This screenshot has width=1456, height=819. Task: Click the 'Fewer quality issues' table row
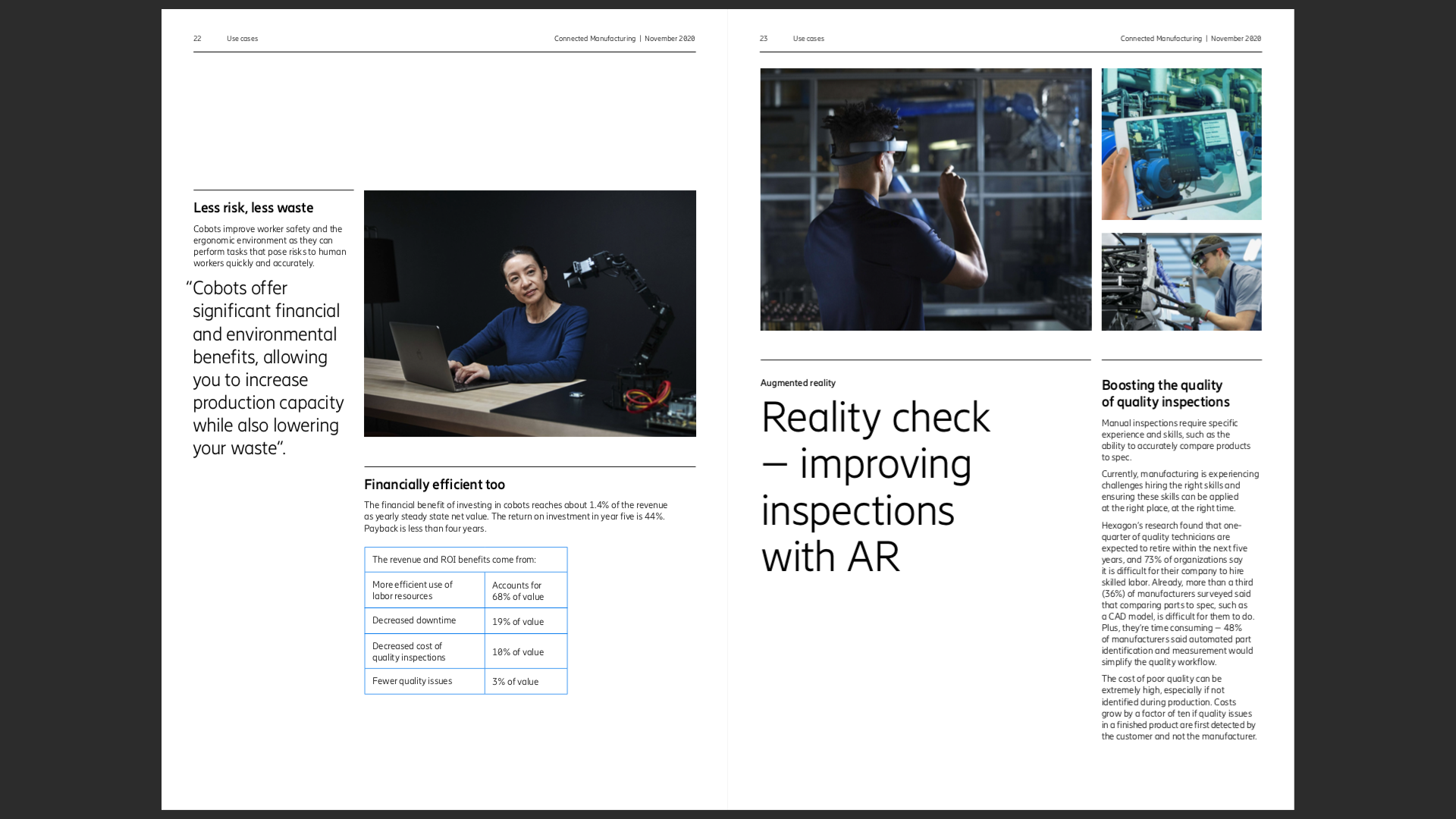[465, 681]
